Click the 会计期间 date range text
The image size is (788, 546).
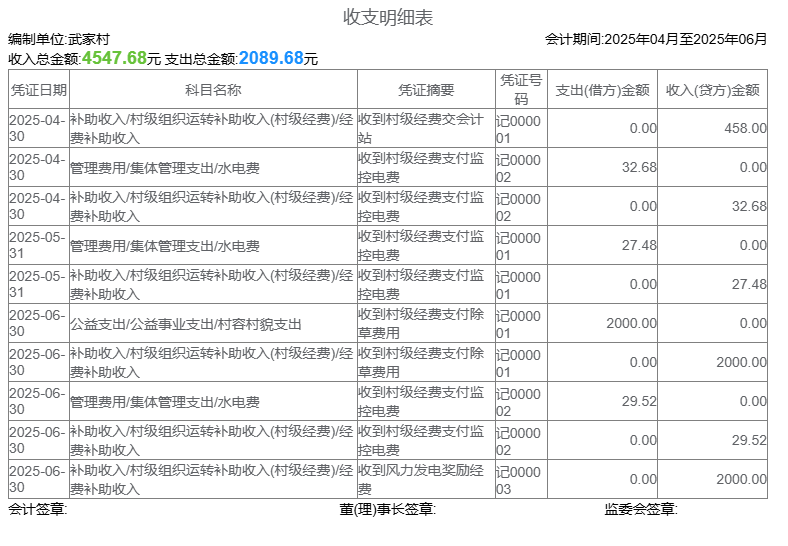(x=656, y=39)
